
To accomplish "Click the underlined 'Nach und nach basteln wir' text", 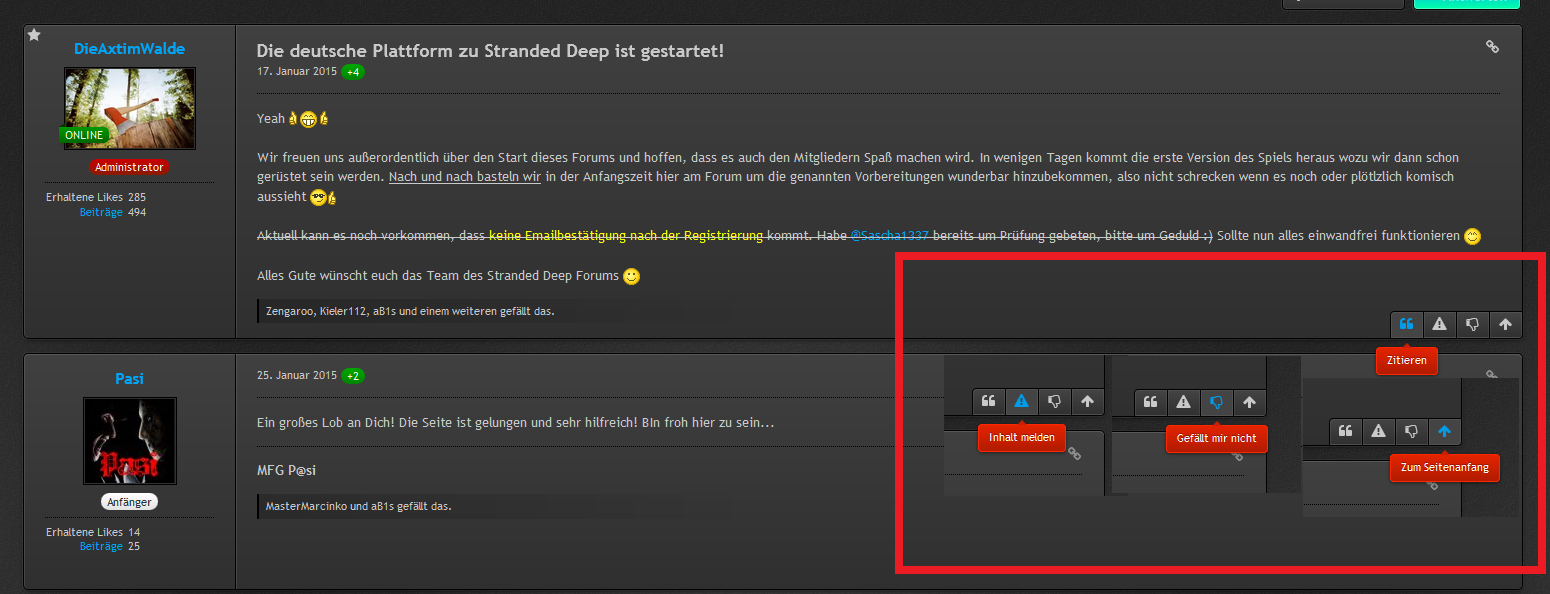I will pyautogui.click(x=464, y=177).
